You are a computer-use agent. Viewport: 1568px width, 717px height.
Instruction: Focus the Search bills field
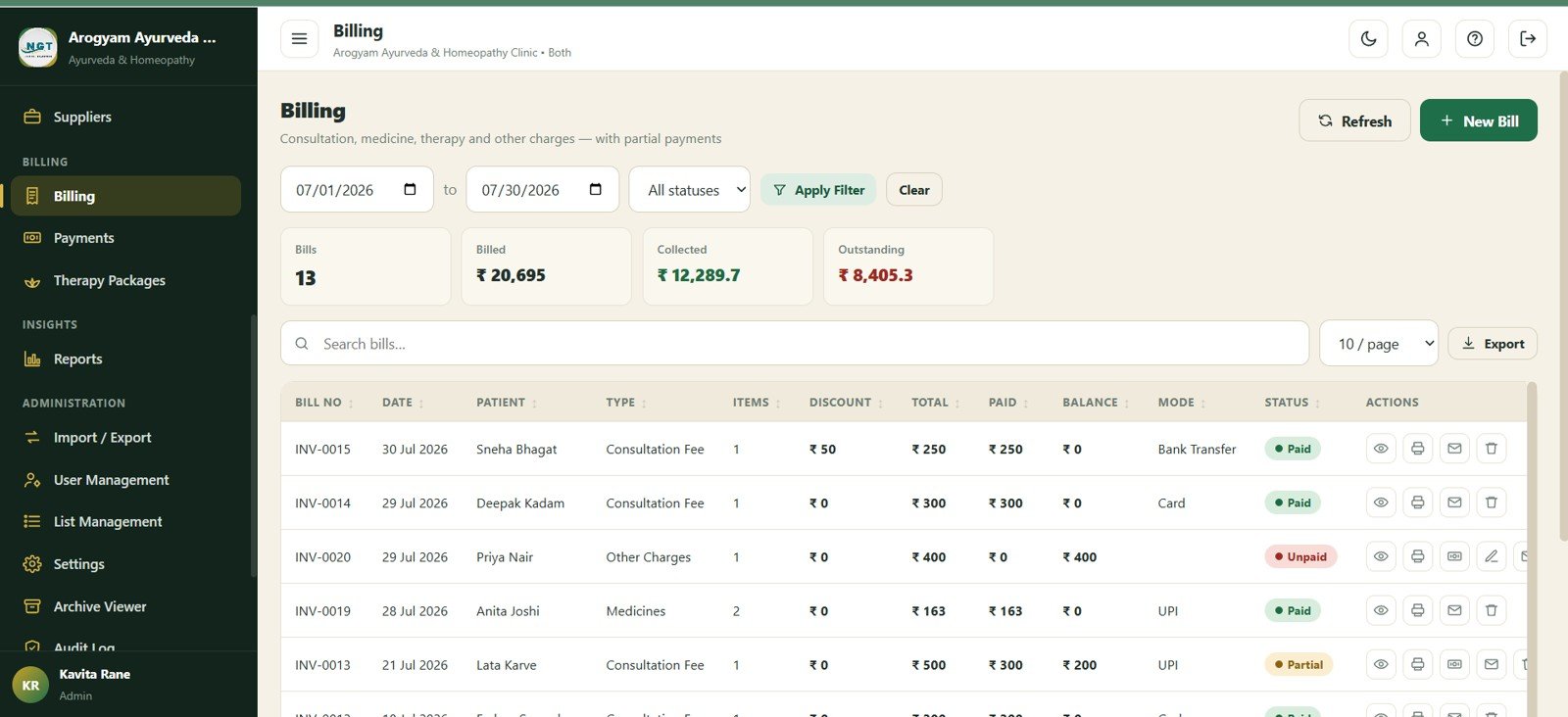[795, 344]
